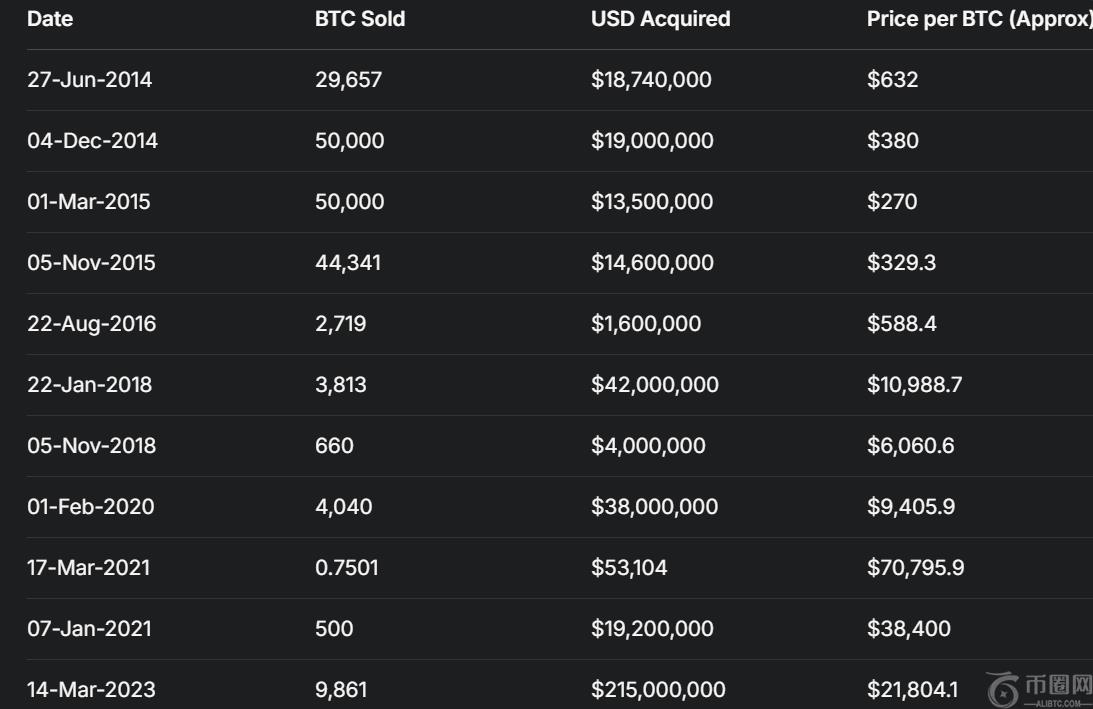Click the USD Acquired column header

click(x=660, y=19)
